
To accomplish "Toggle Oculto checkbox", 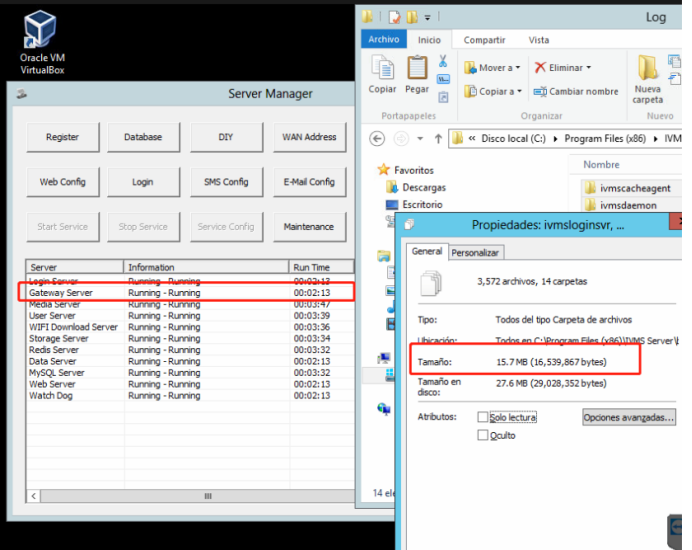I will 483,435.
